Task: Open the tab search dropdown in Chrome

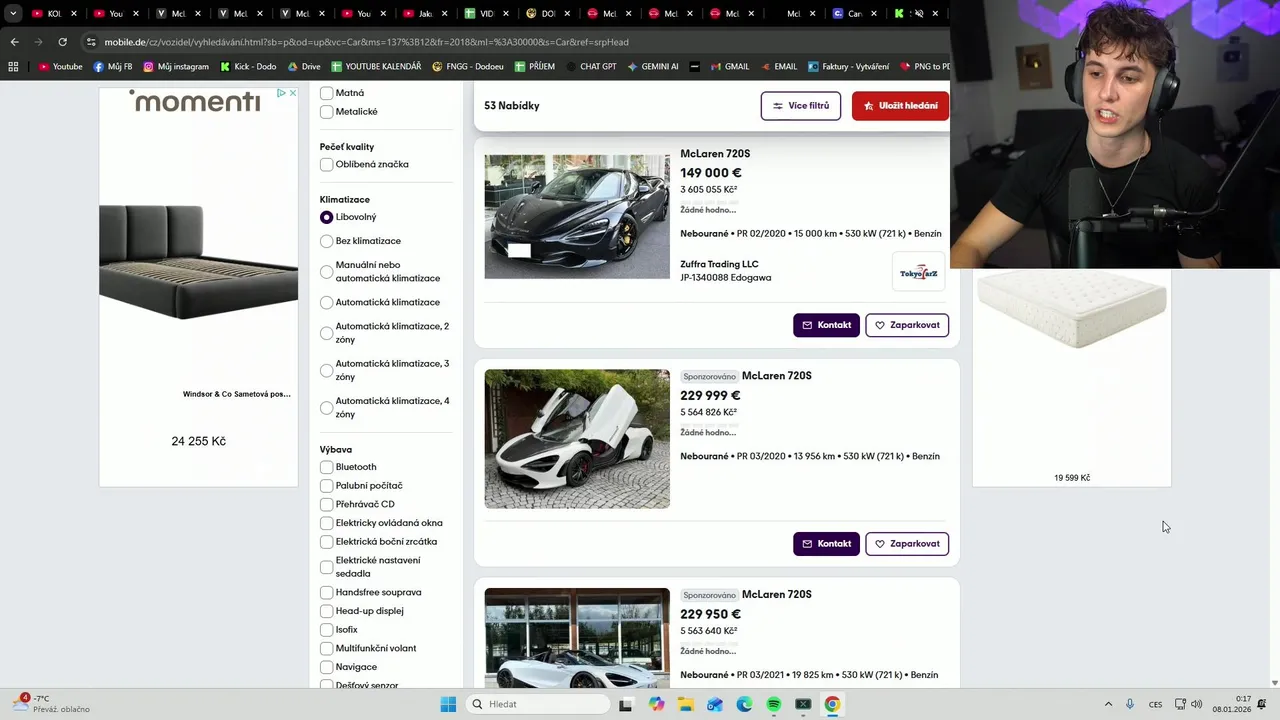Action: [x=13, y=14]
